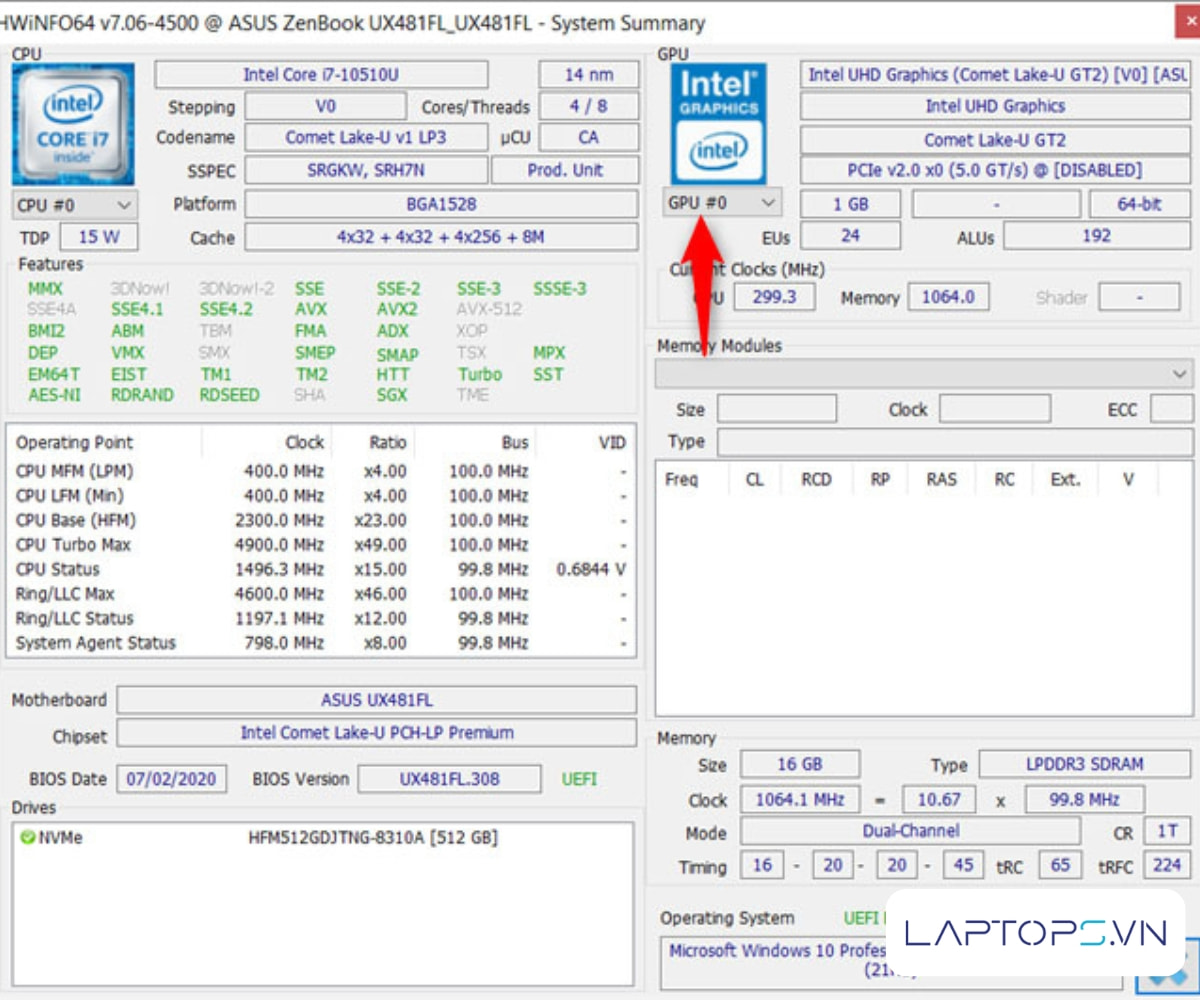Click the CPU Turbo Max 4900.0 MHz value

279,545
